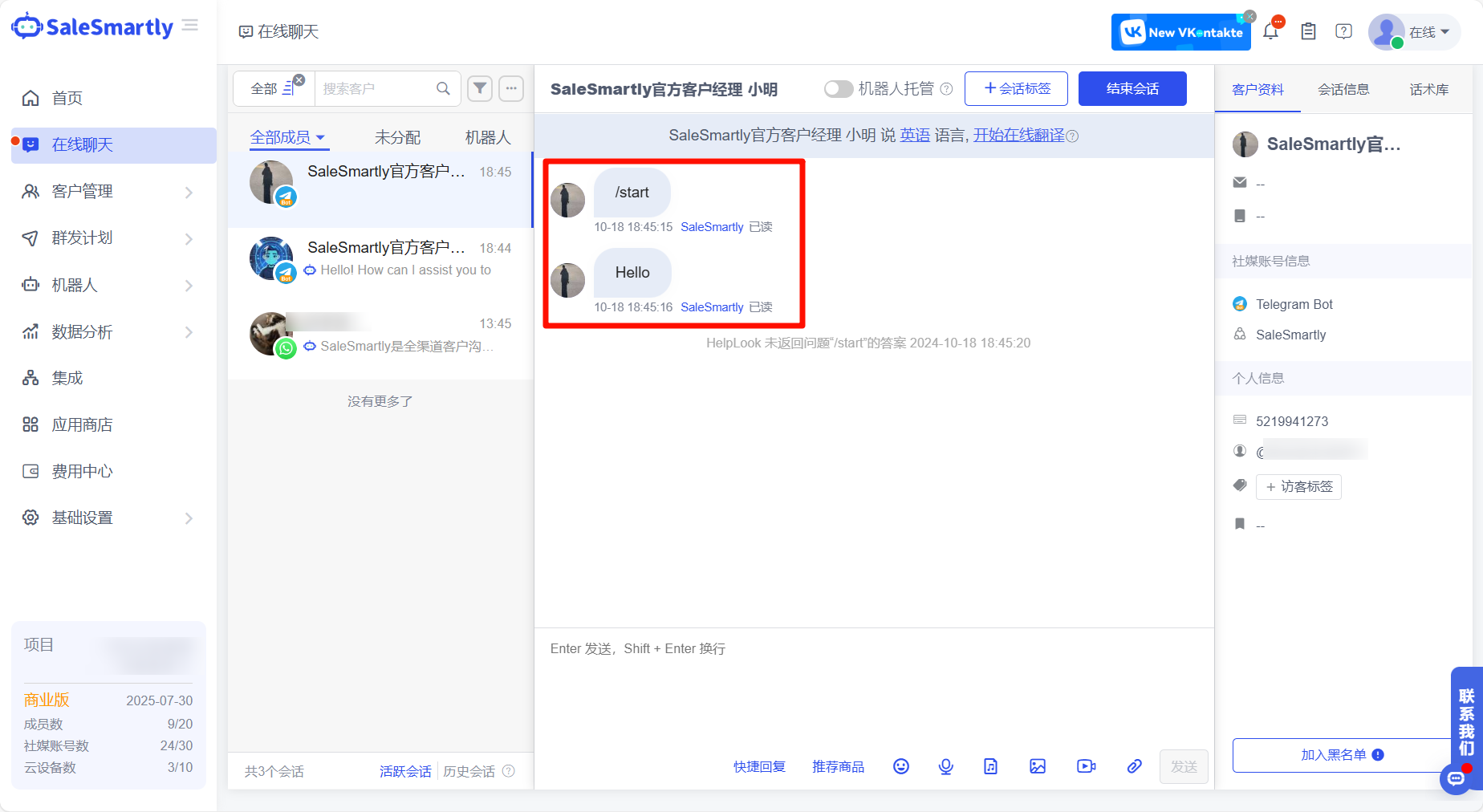Click the paperclip attachment icon

[x=1134, y=766]
